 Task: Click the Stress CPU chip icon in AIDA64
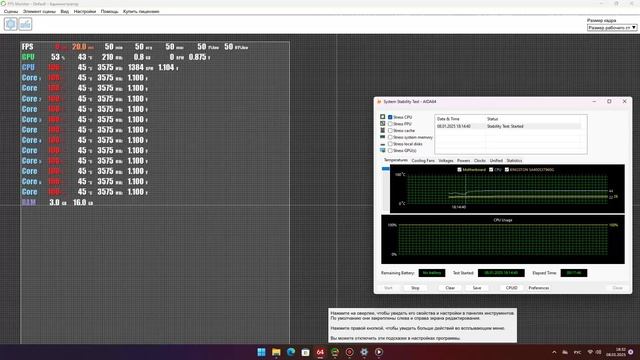[382, 117]
